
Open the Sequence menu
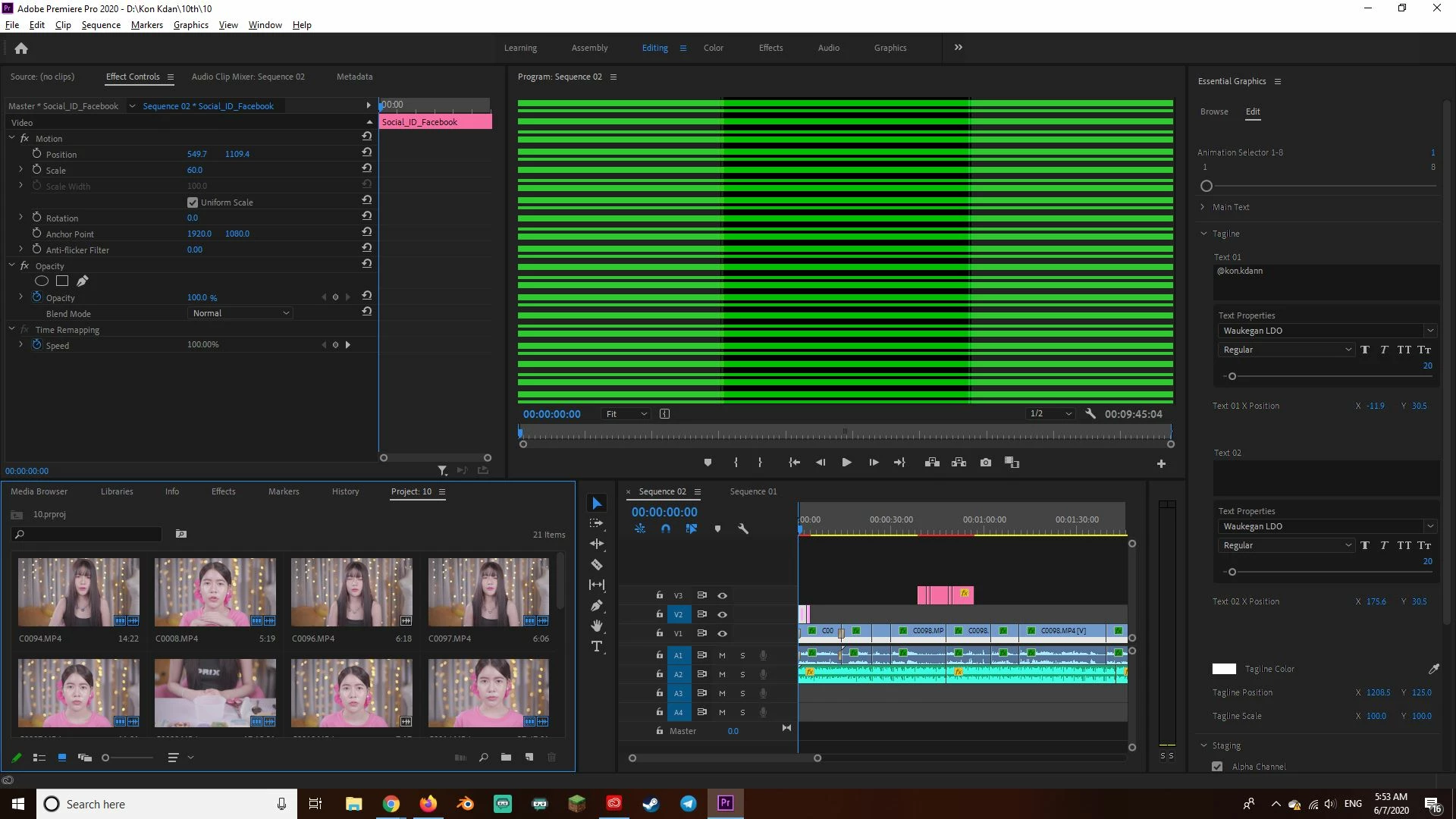click(x=101, y=25)
